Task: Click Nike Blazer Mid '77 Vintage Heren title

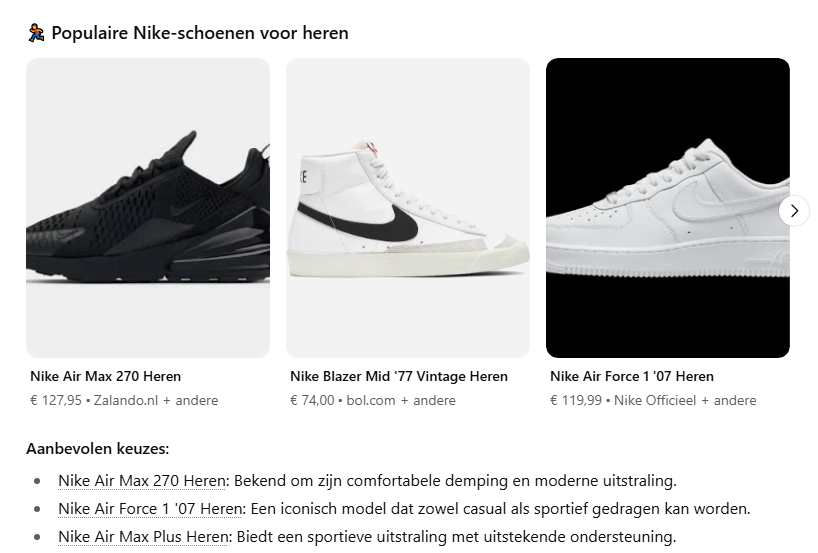Action: (x=399, y=376)
